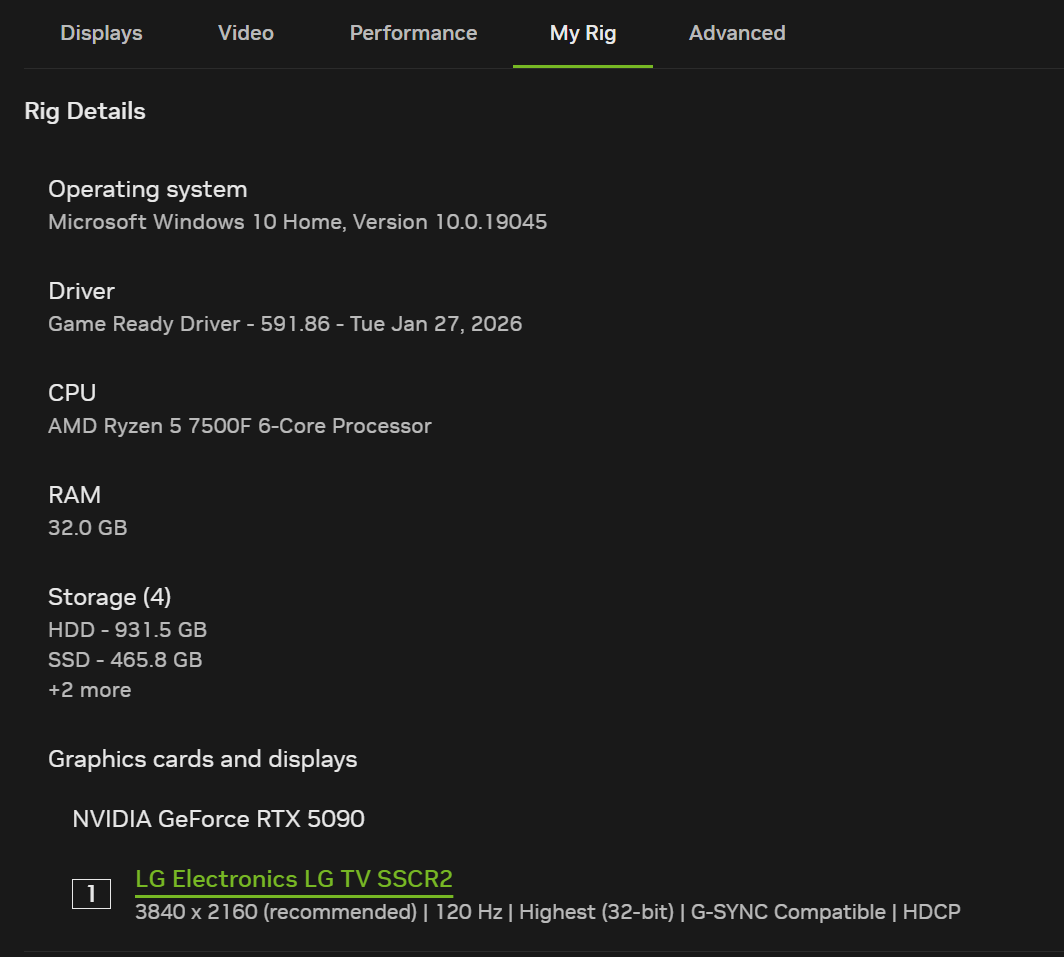Screen dimensions: 1064x957
Task: Switch to the Displays tab
Action: tap(101, 33)
